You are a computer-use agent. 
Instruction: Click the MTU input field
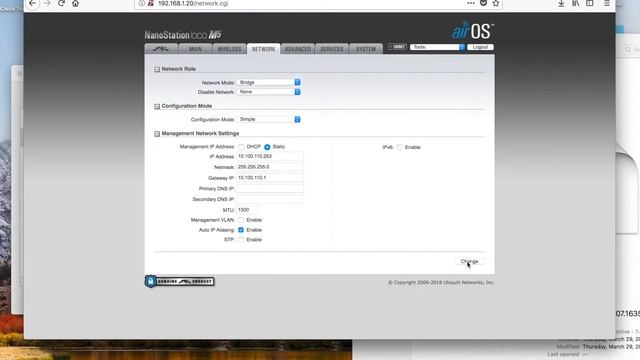[x=247, y=210]
